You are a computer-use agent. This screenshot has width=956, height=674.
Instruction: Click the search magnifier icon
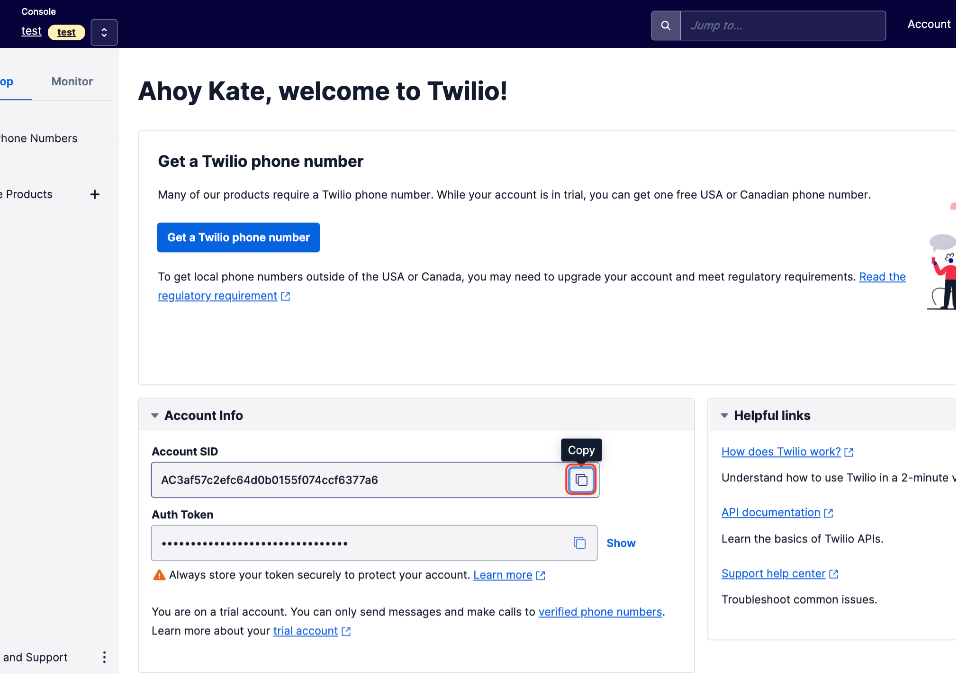click(665, 25)
